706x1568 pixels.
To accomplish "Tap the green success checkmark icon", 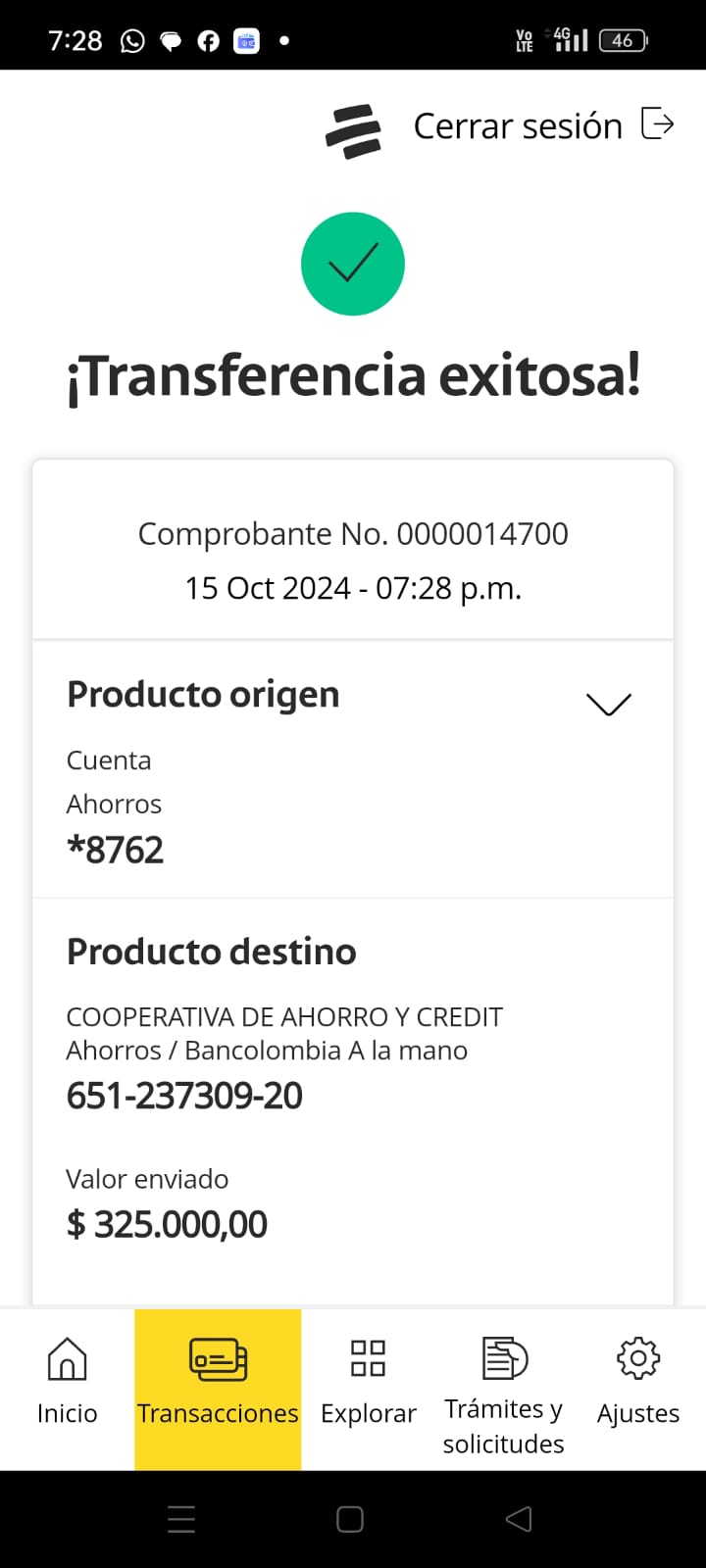I will [x=353, y=264].
